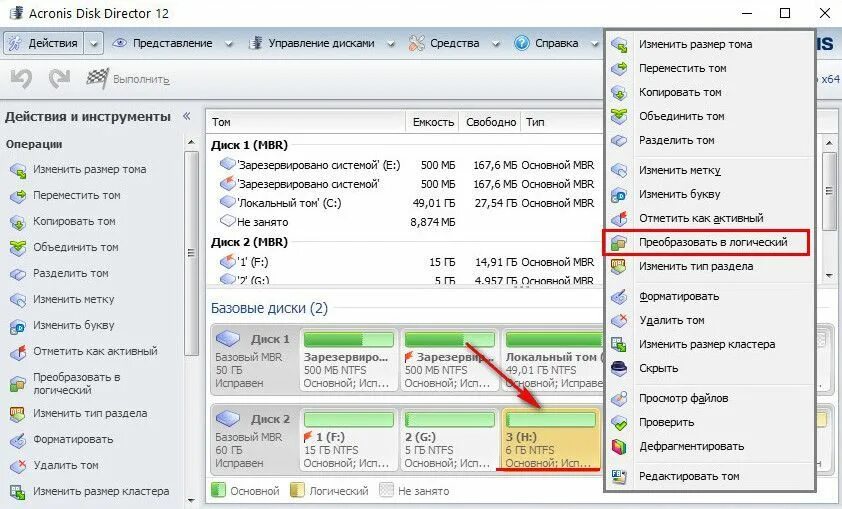842x509 pixels.
Task: Click Диск 1 drive icon in disk map
Action: point(228,339)
